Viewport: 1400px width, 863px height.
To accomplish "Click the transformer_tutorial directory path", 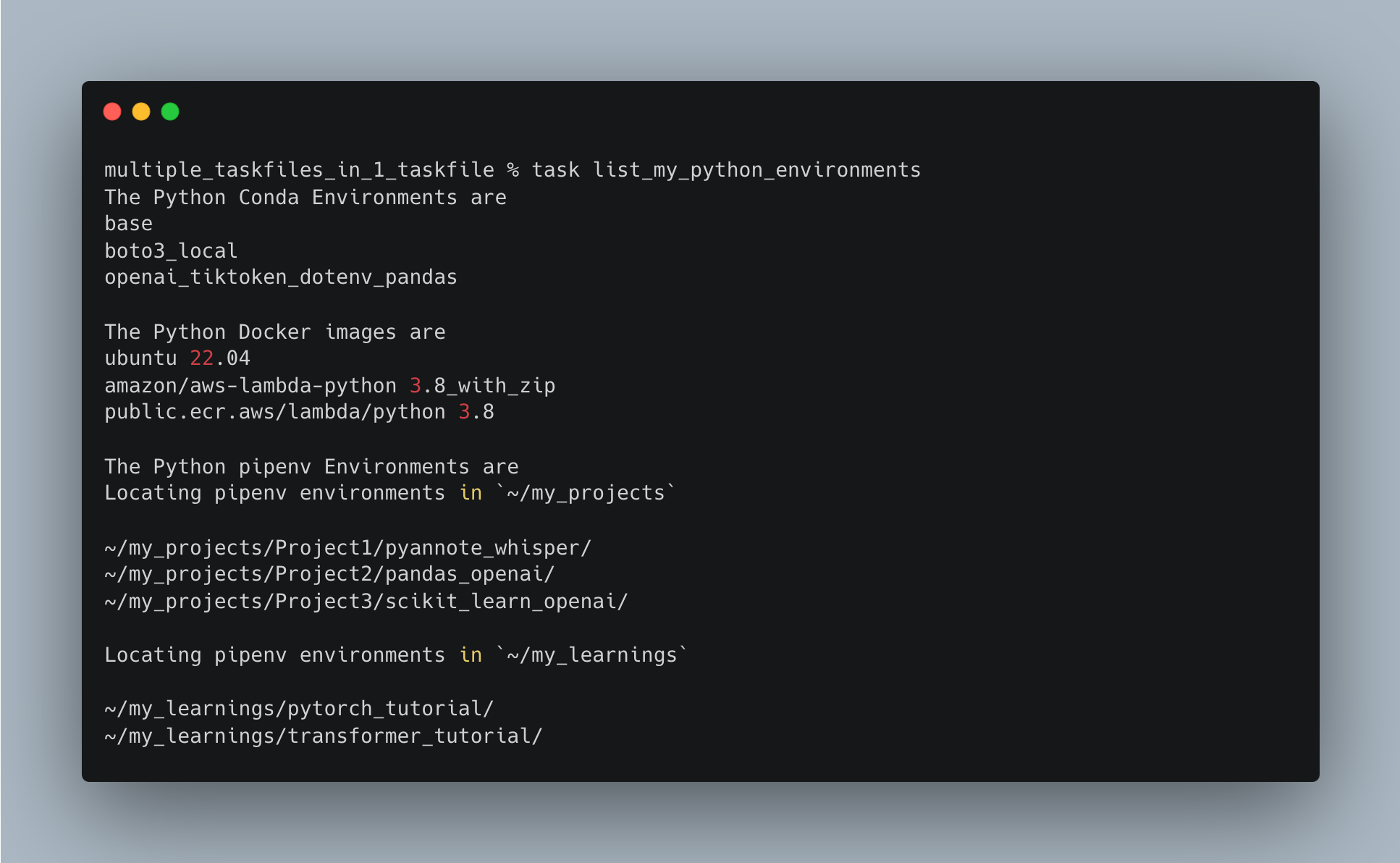I will [324, 736].
